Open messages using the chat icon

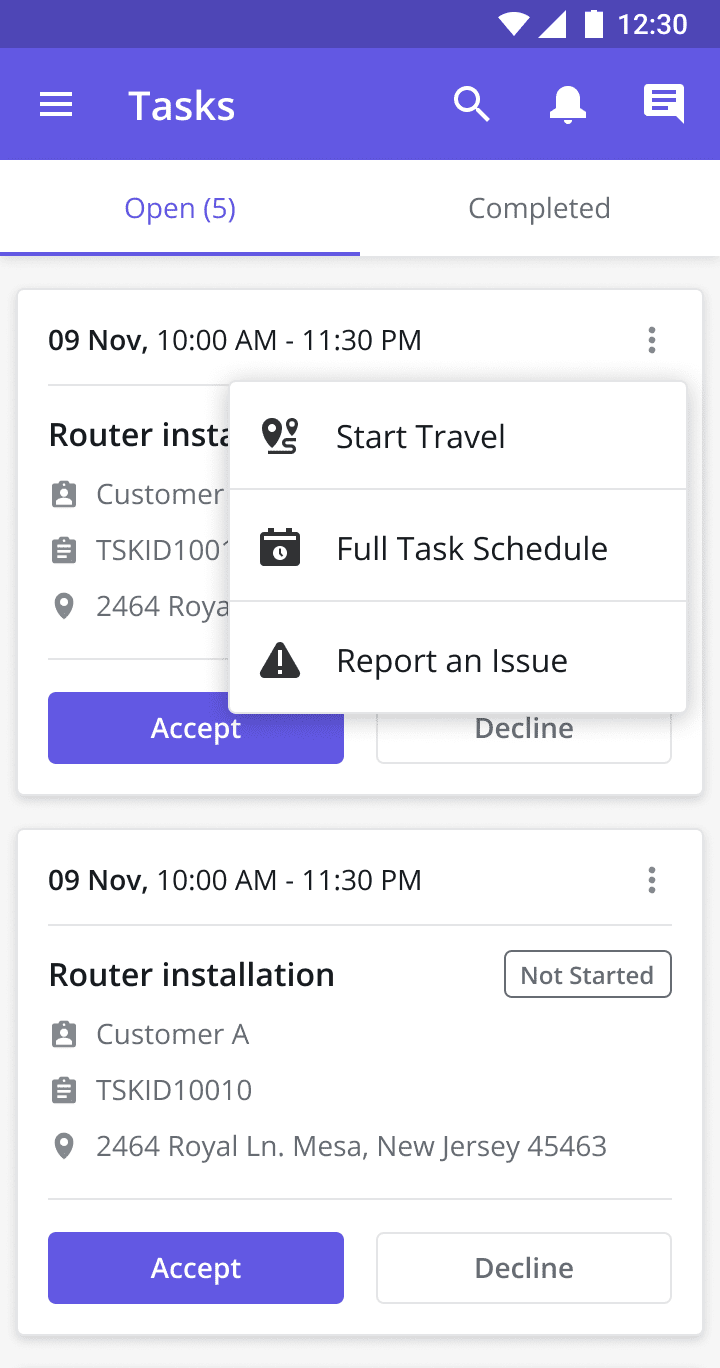[663, 104]
